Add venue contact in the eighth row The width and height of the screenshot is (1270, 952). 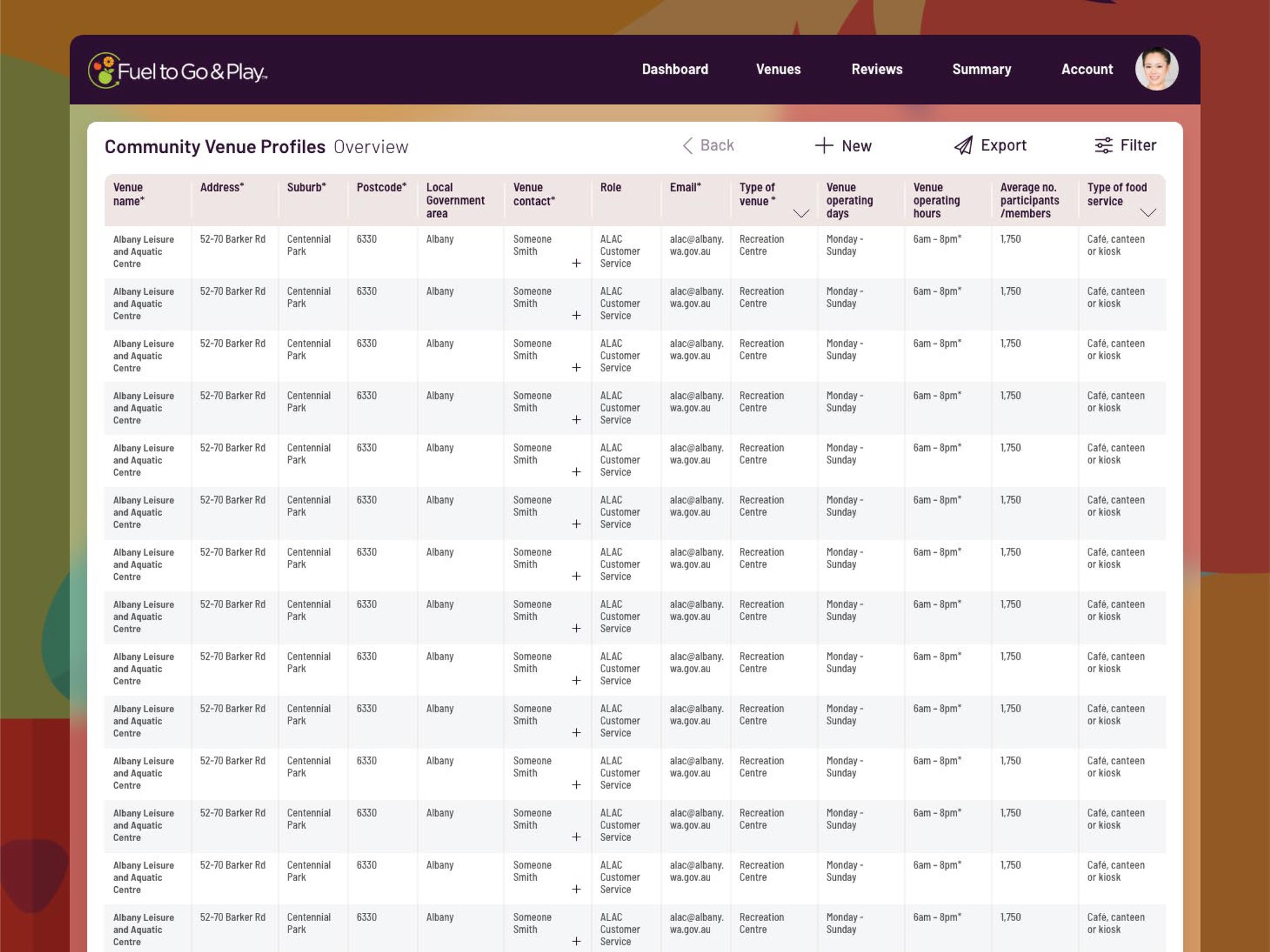(x=576, y=629)
